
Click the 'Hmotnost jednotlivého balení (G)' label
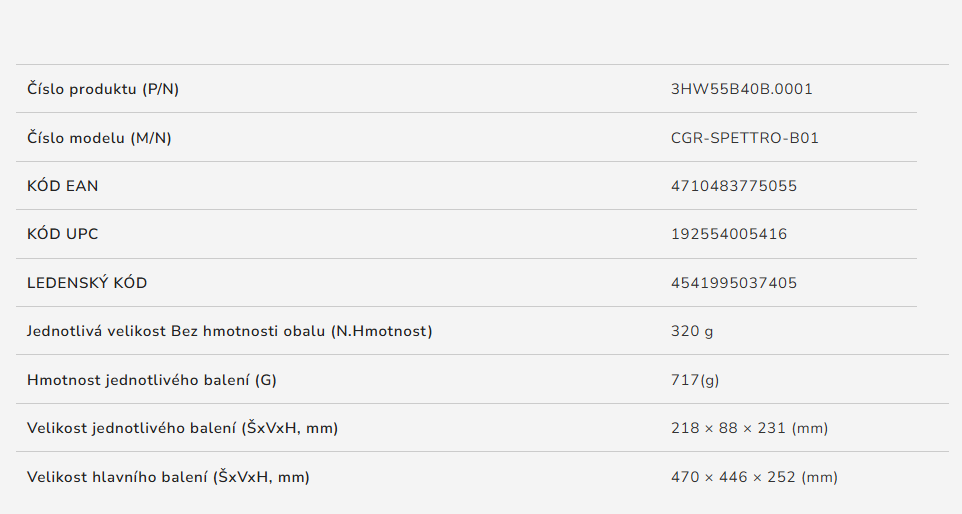pyautogui.click(x=151, y=380)
